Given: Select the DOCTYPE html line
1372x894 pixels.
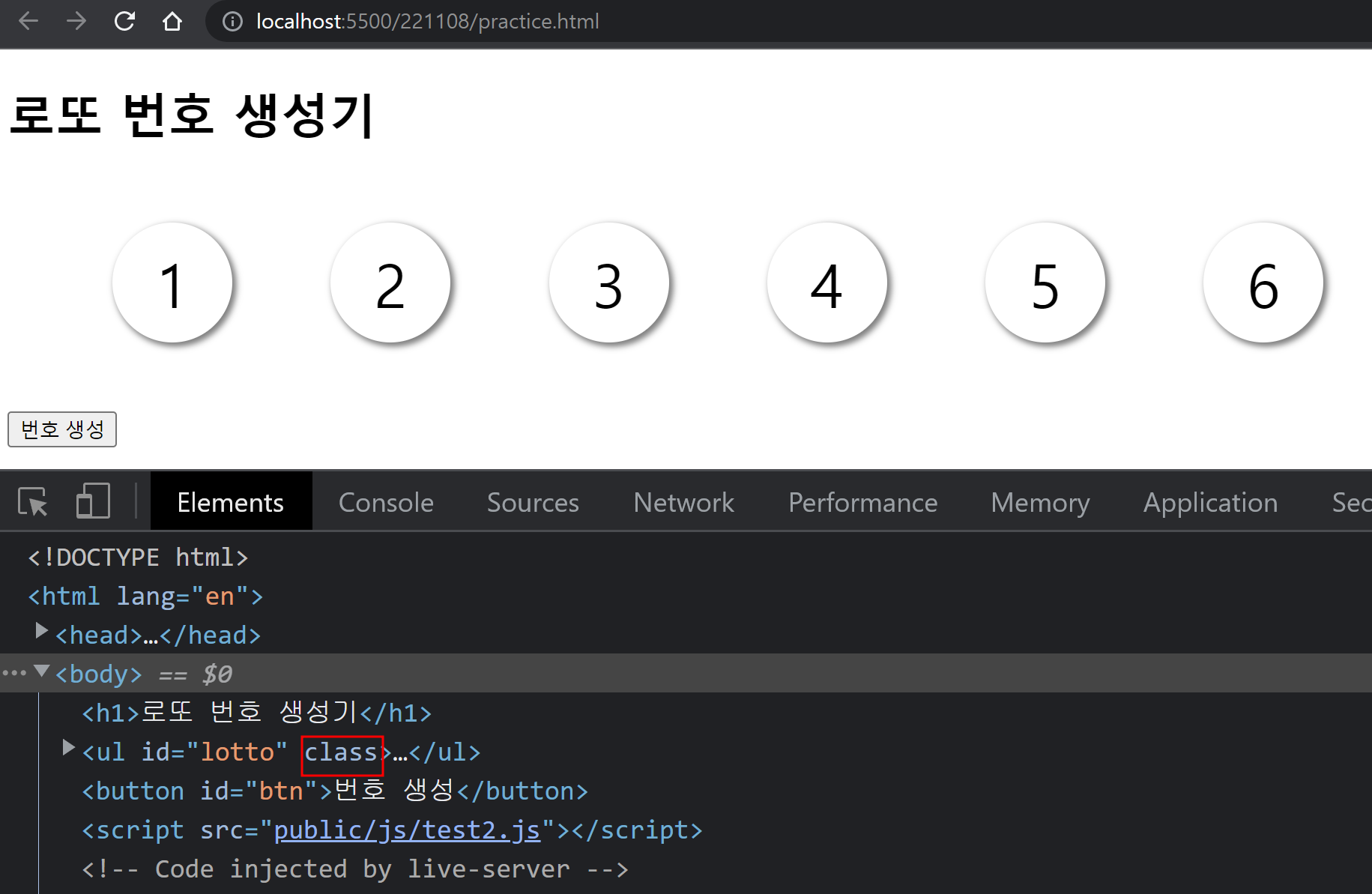Looking at the screenshot, I should click(x=138, y=558).
